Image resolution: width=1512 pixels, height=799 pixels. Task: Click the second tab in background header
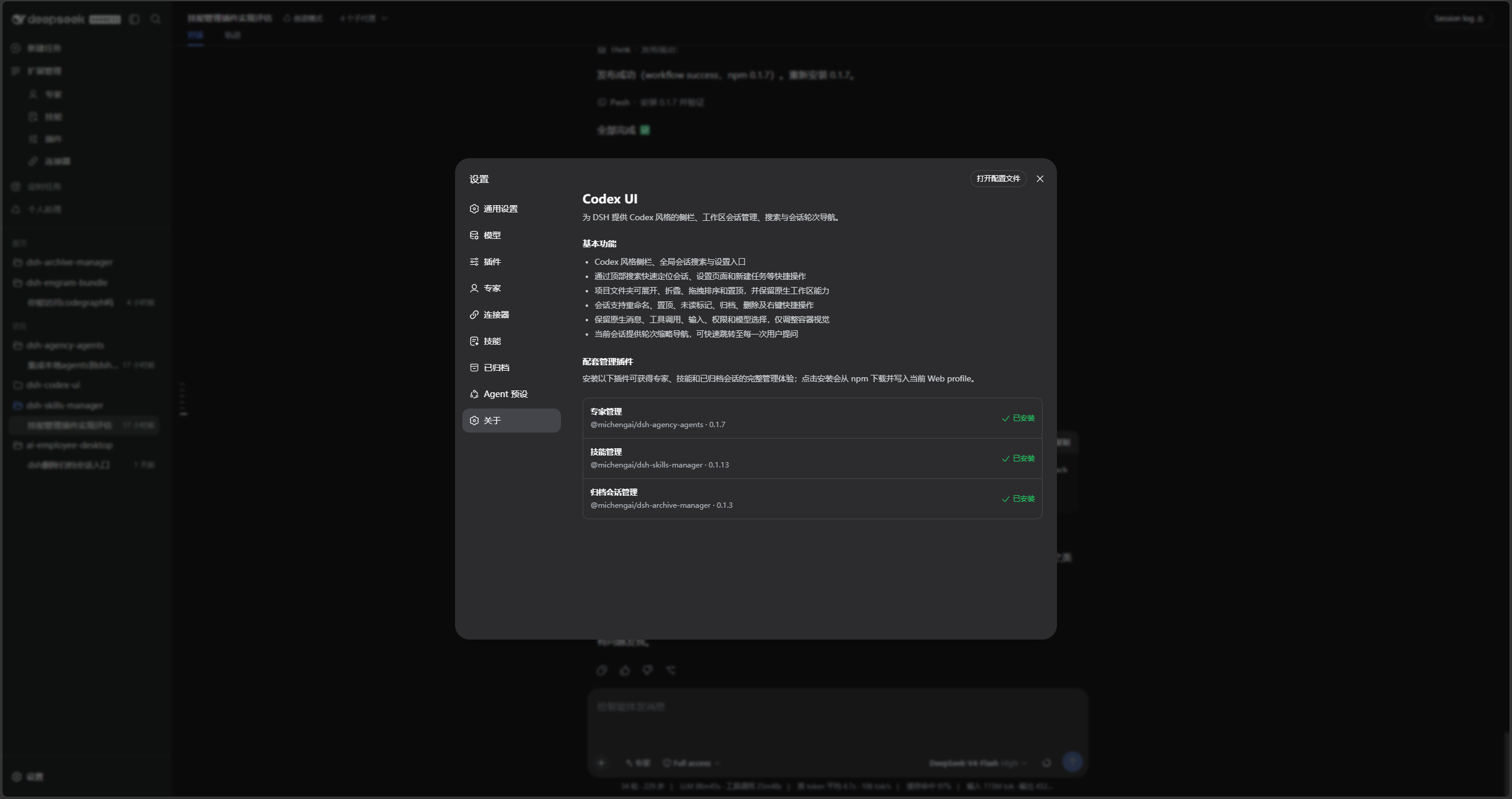pos(232,35)
